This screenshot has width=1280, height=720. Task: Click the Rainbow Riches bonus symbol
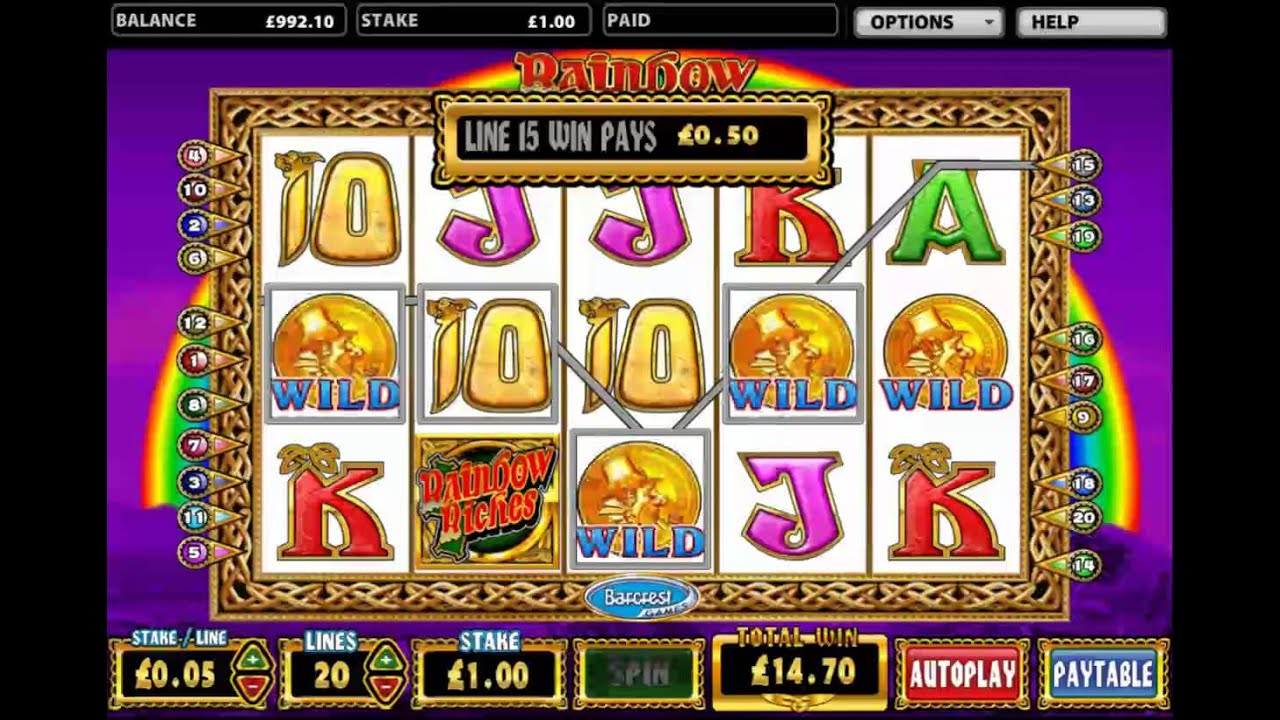pos(488,501)
